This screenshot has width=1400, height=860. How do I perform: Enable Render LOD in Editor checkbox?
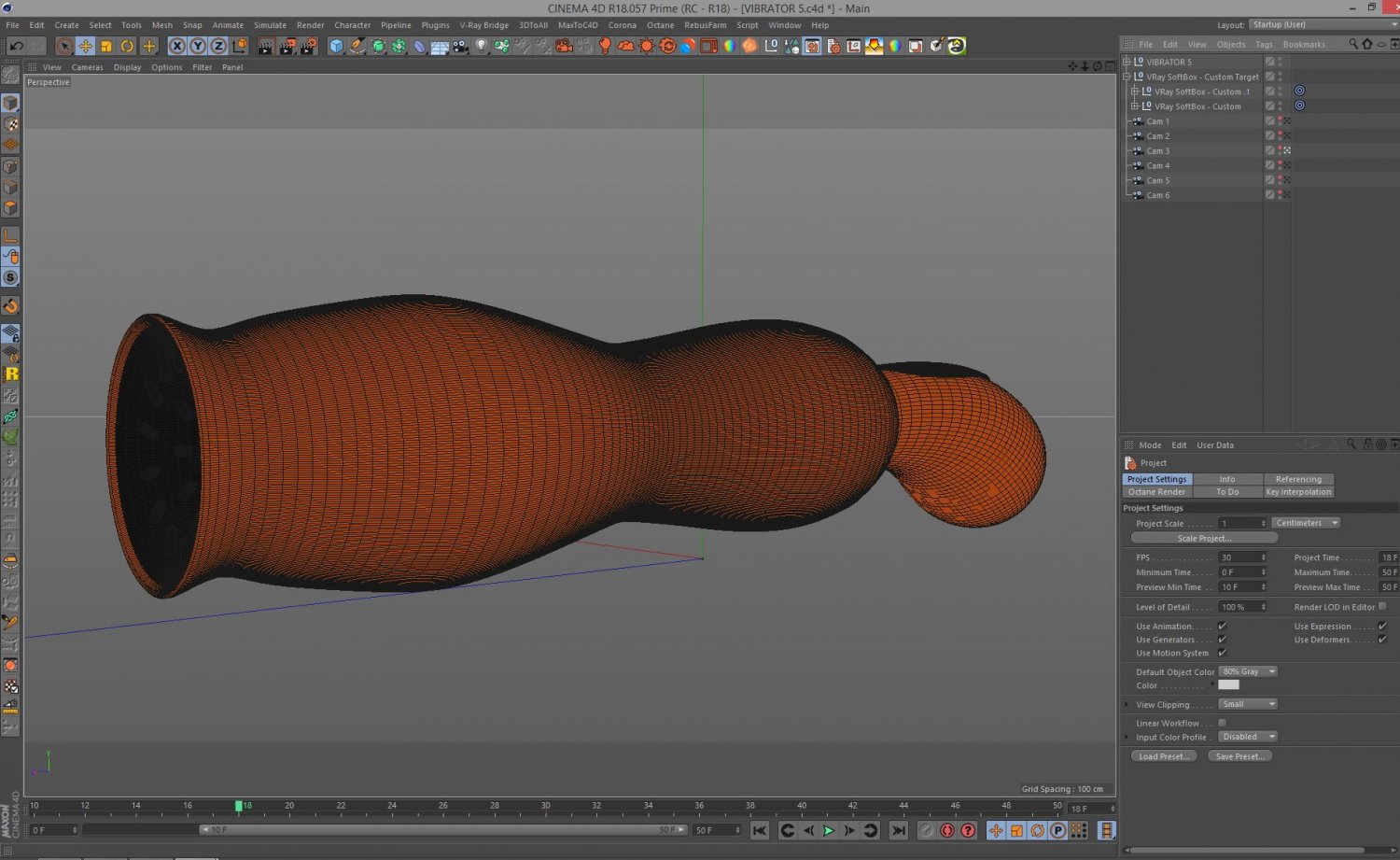pos(1382,607)
